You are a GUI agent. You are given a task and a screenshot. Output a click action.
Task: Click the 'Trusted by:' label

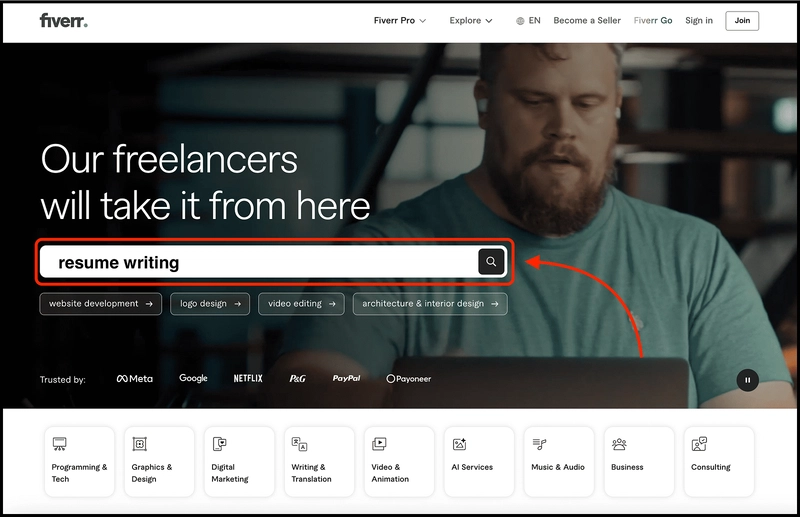[x=63, y=380]
